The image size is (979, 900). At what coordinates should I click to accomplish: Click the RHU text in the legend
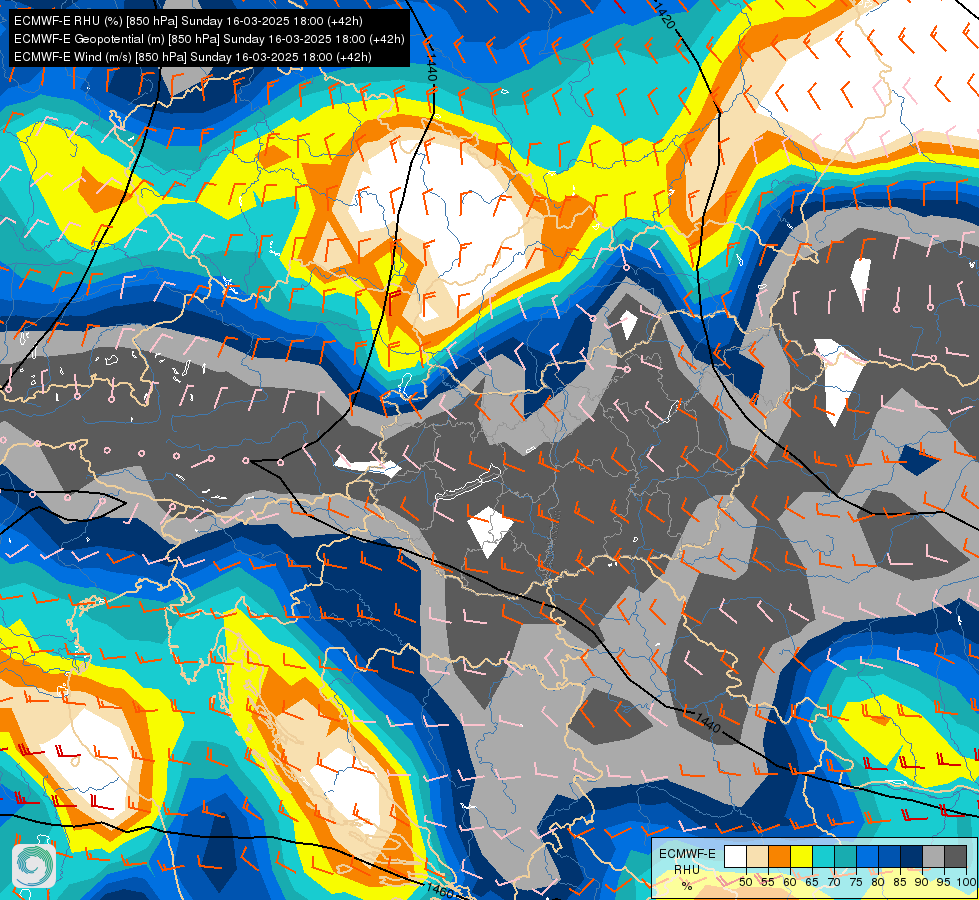pyautogui.click(x=687, y=870)
